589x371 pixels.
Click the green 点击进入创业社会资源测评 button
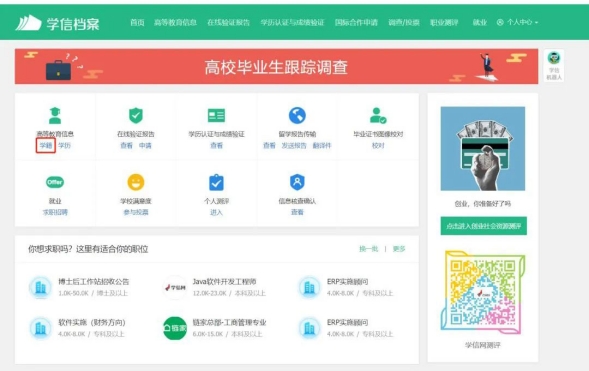click(x=483, y=226)
